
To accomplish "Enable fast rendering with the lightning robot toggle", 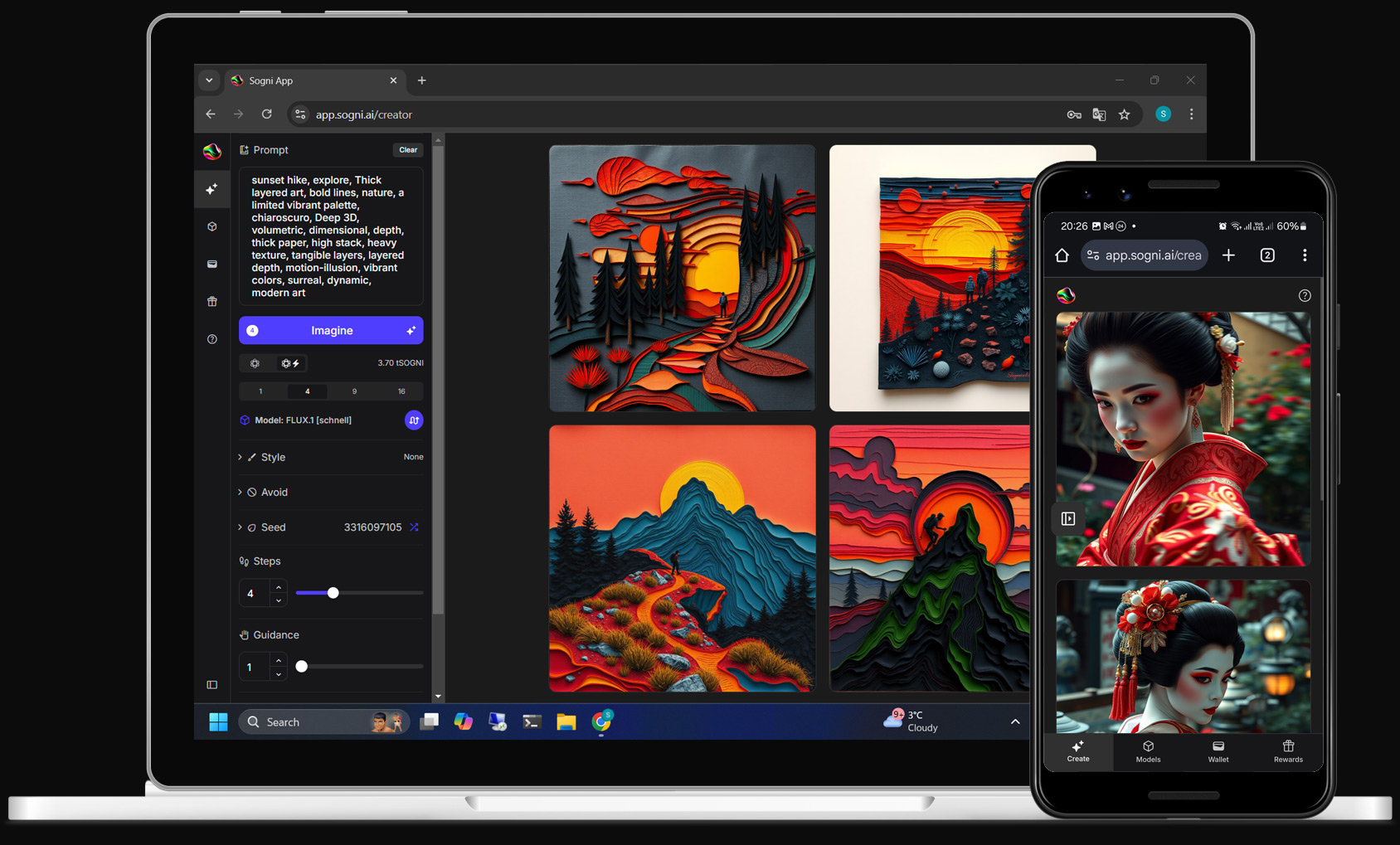I will [290, 363].
